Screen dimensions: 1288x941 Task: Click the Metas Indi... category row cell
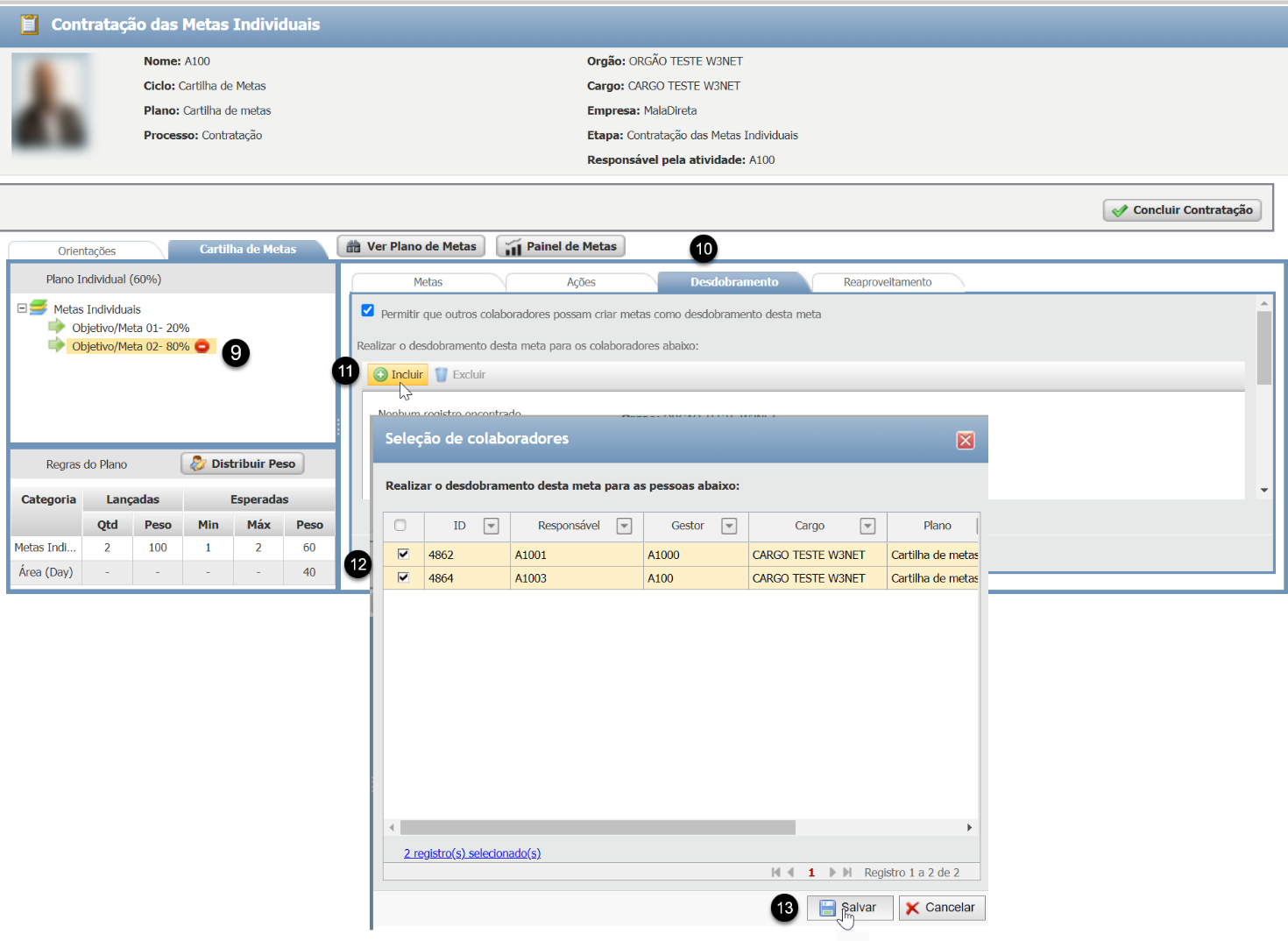[x=46, y=548]
